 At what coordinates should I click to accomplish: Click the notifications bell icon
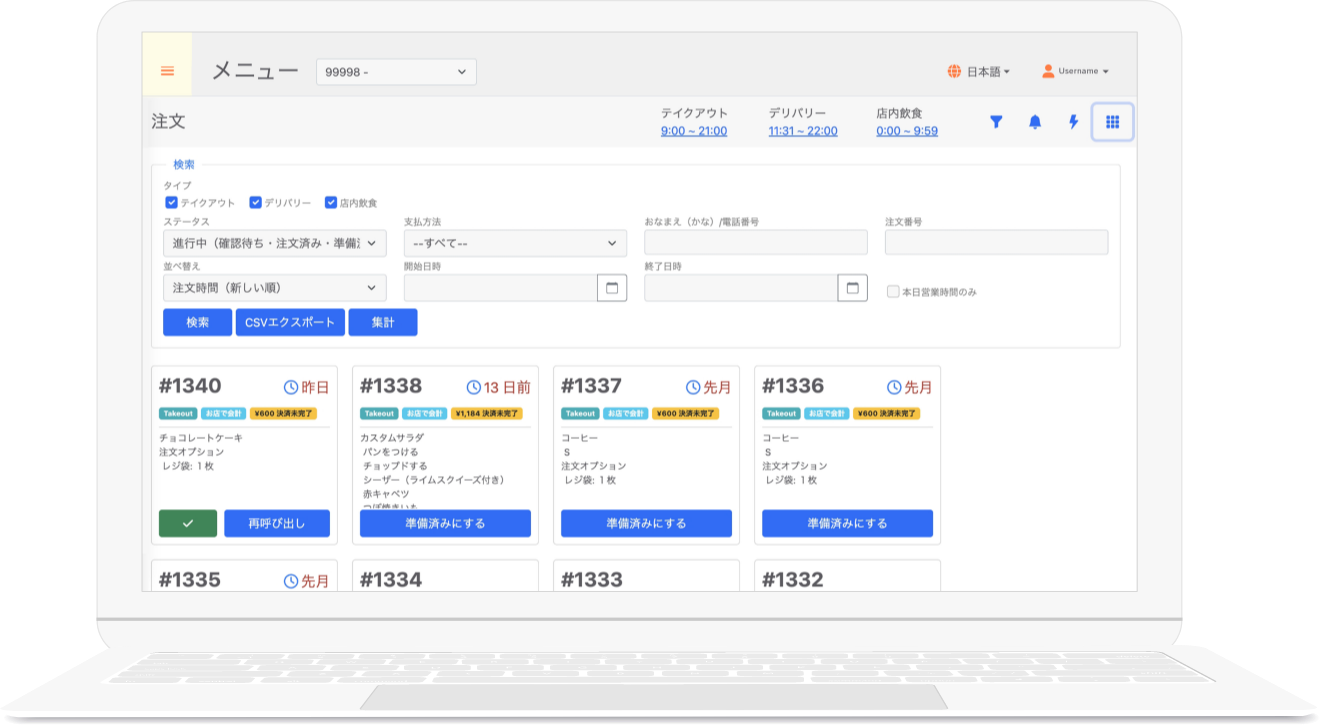point(1035,121)
